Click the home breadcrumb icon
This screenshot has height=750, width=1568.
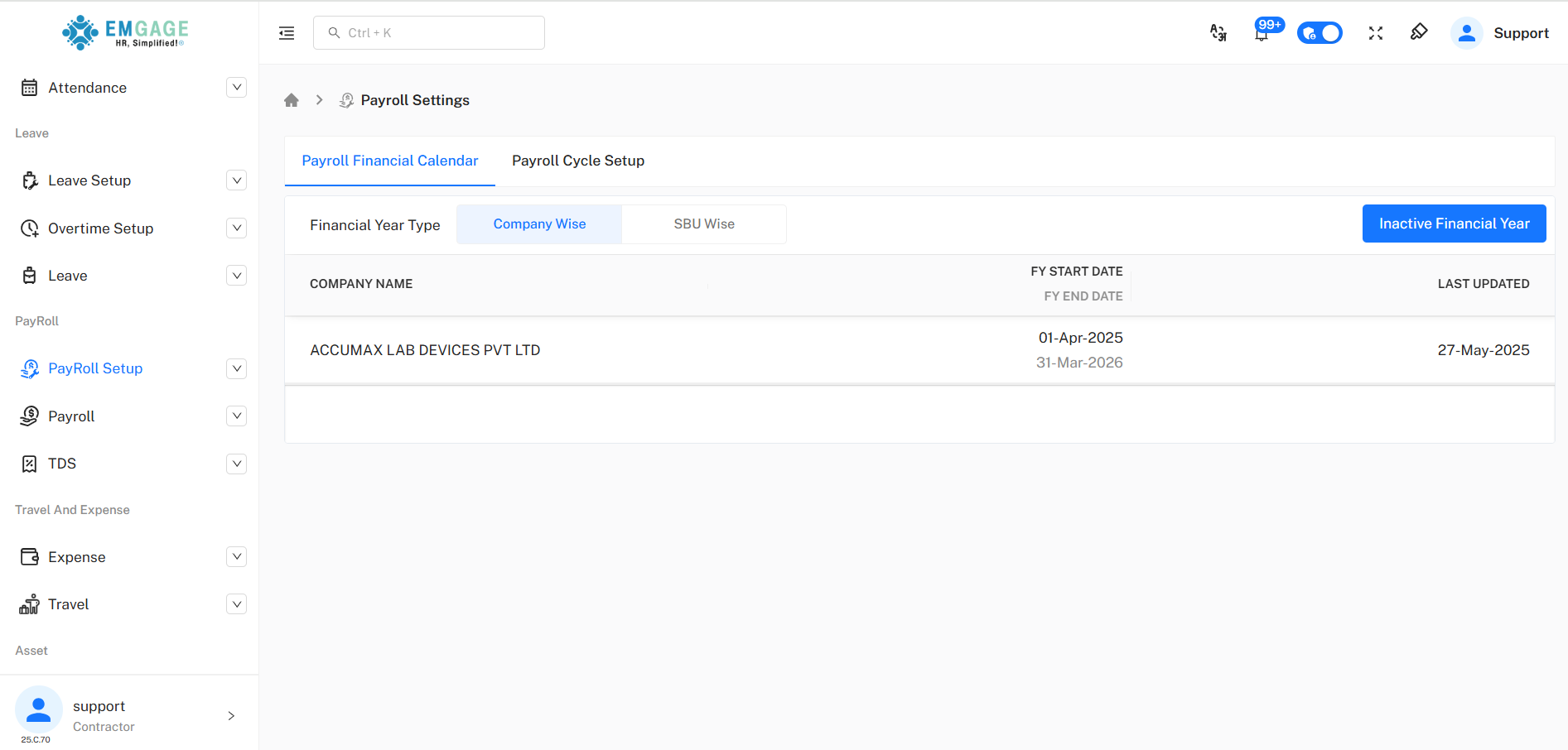[291, 100]
